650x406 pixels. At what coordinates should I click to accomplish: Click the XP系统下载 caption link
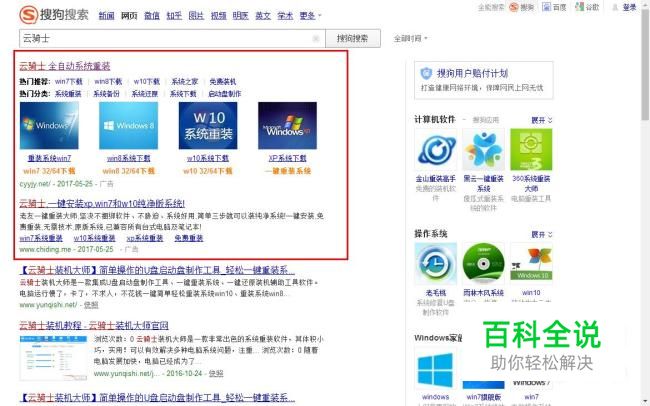(287, 158)
